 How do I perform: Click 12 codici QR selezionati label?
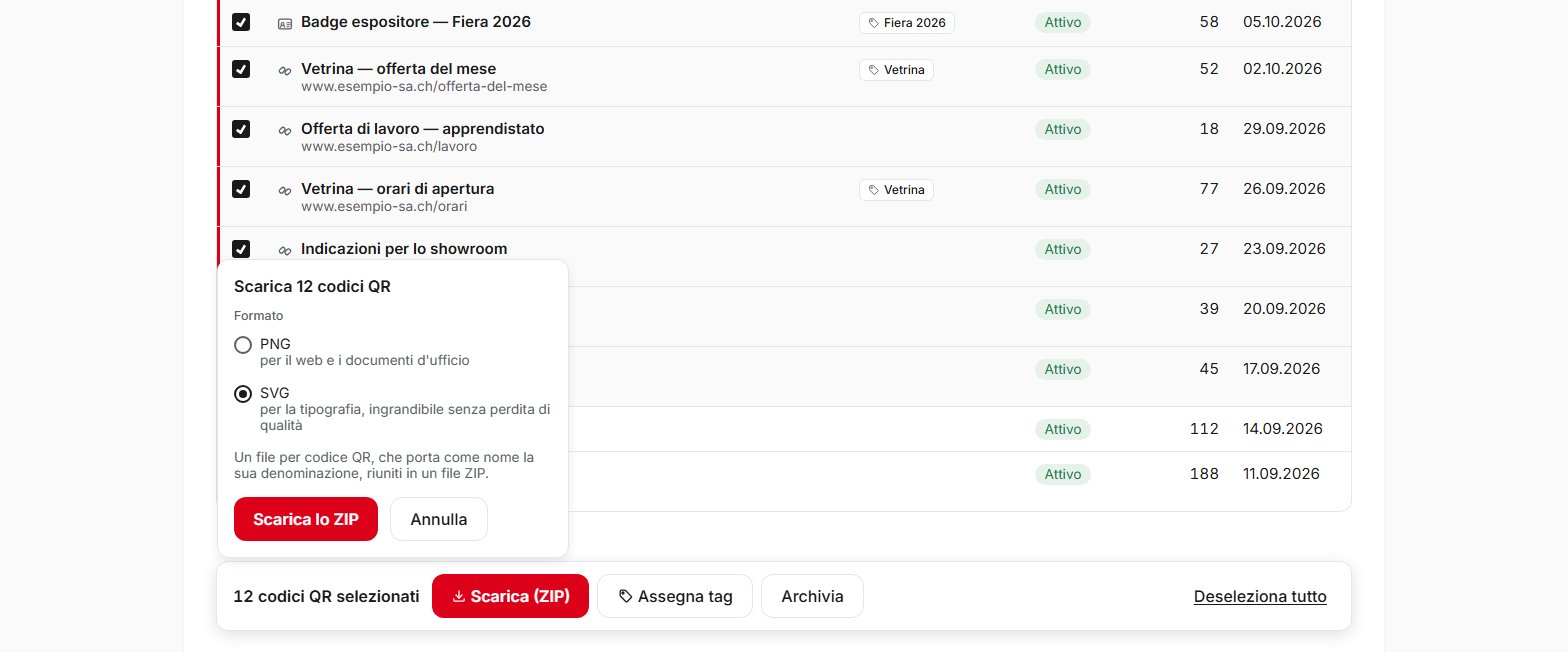tap(326, 596)
